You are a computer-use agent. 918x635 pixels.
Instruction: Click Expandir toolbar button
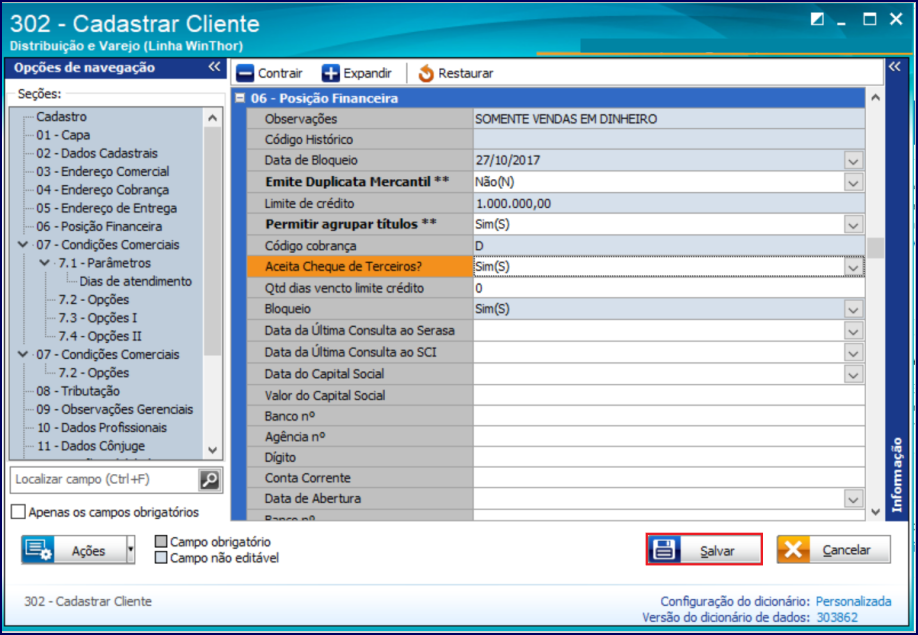point(357,74)
